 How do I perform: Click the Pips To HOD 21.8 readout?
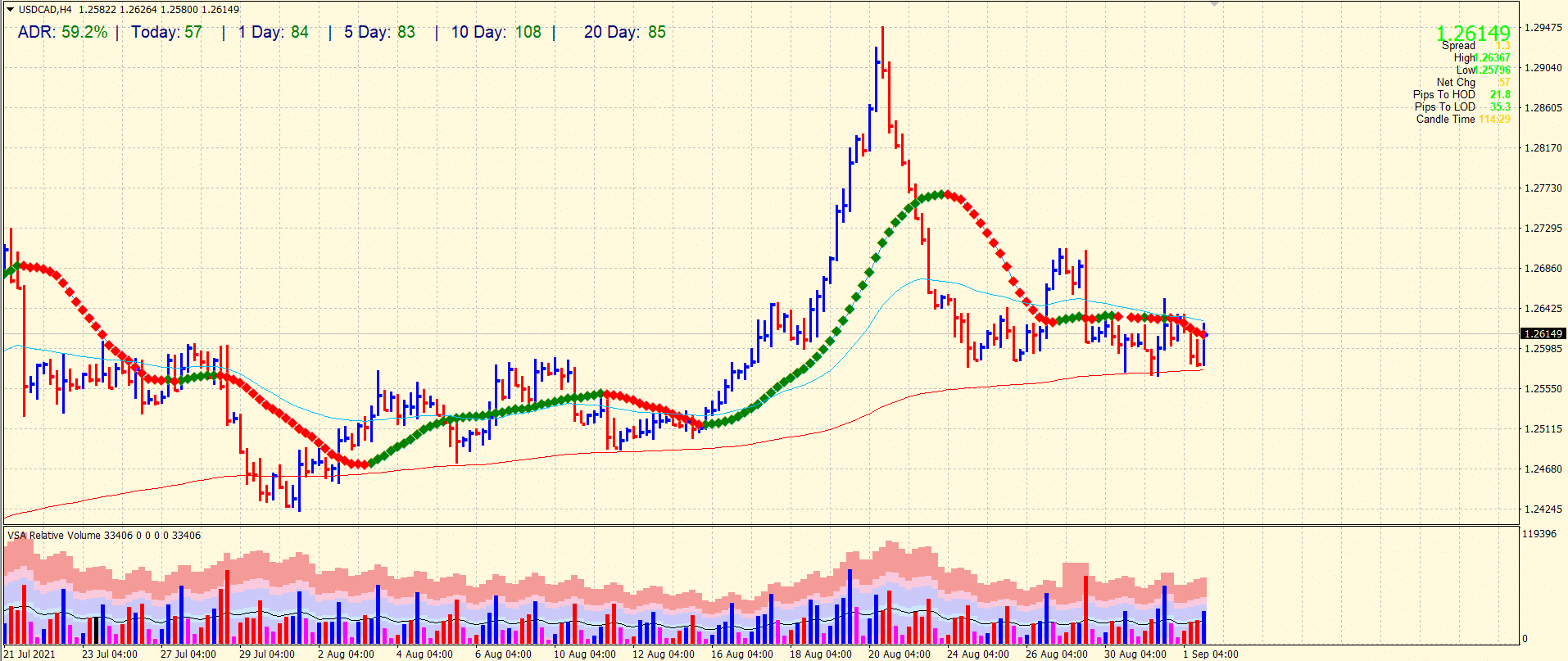(1462, 94)
